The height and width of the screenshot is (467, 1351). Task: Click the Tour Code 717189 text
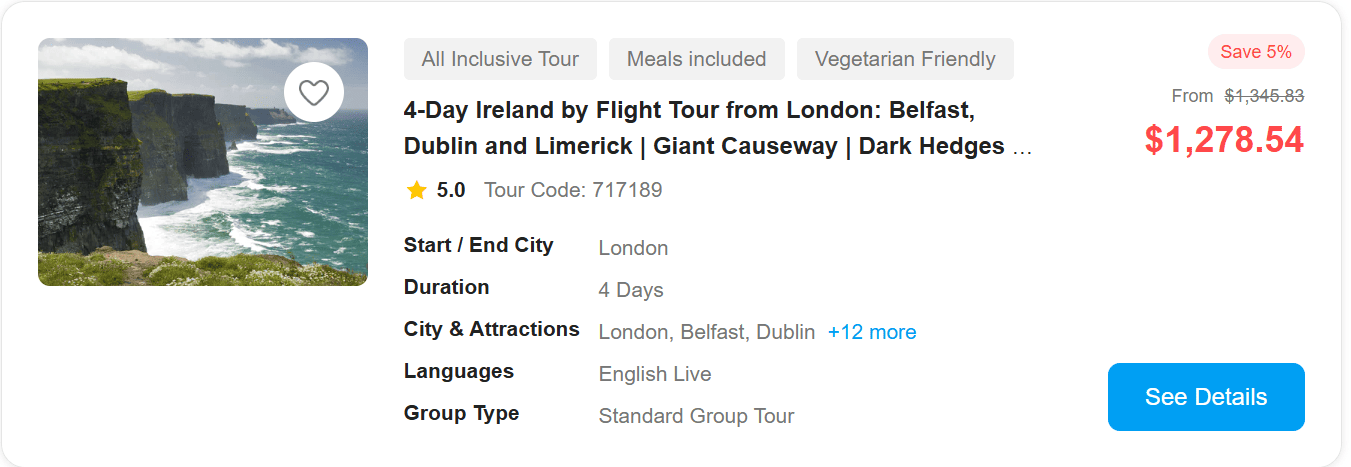(573, 190)
